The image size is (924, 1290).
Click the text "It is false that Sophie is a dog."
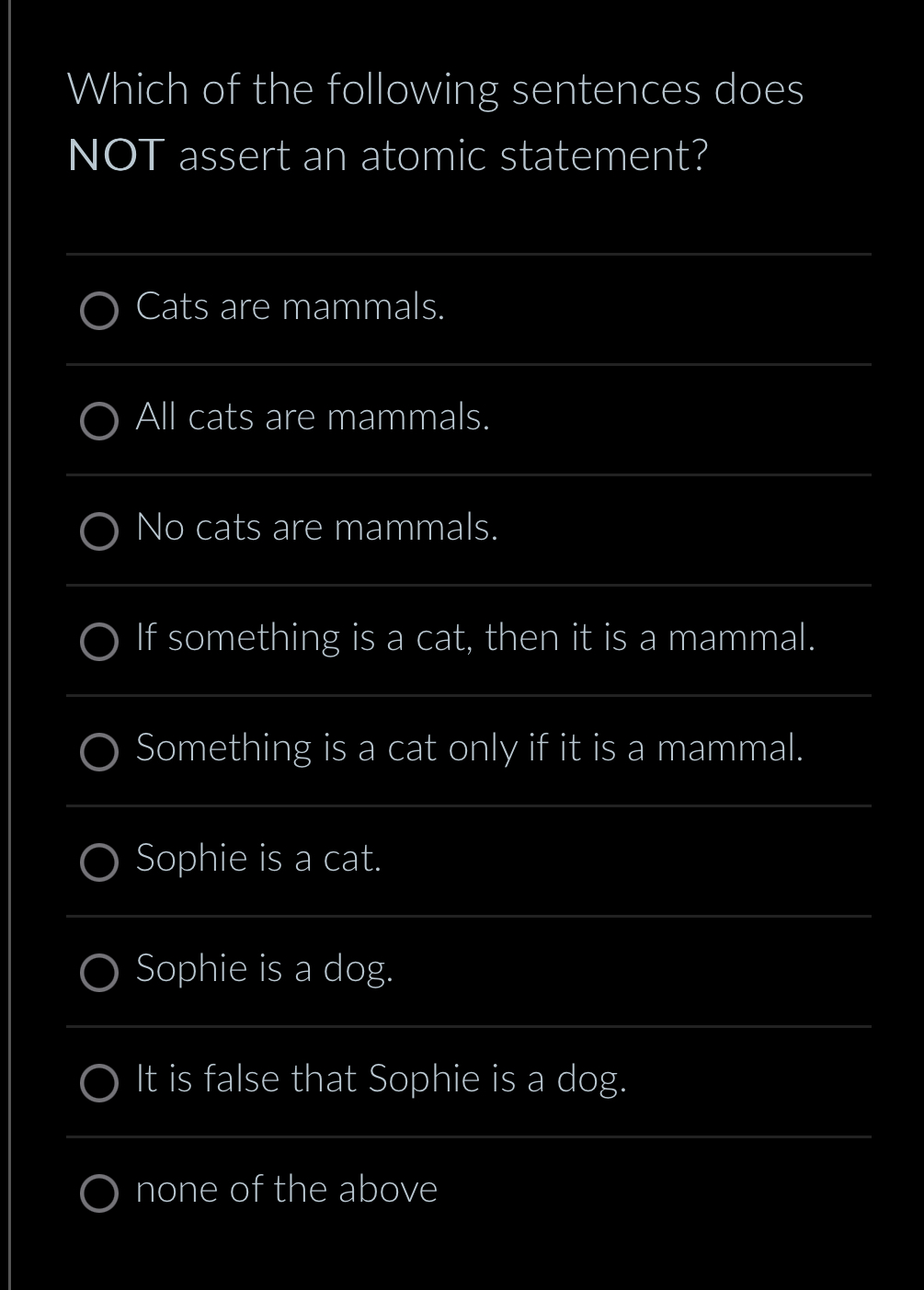pos(382,1079)
